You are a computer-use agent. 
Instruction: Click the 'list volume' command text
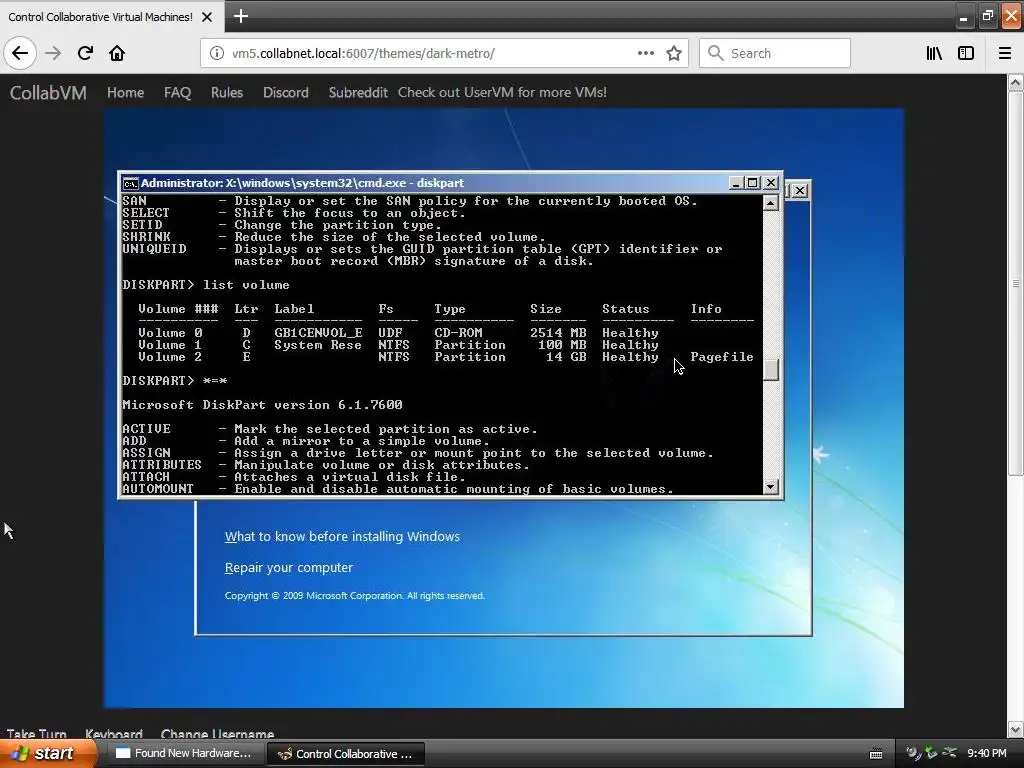tap(246, 285)
